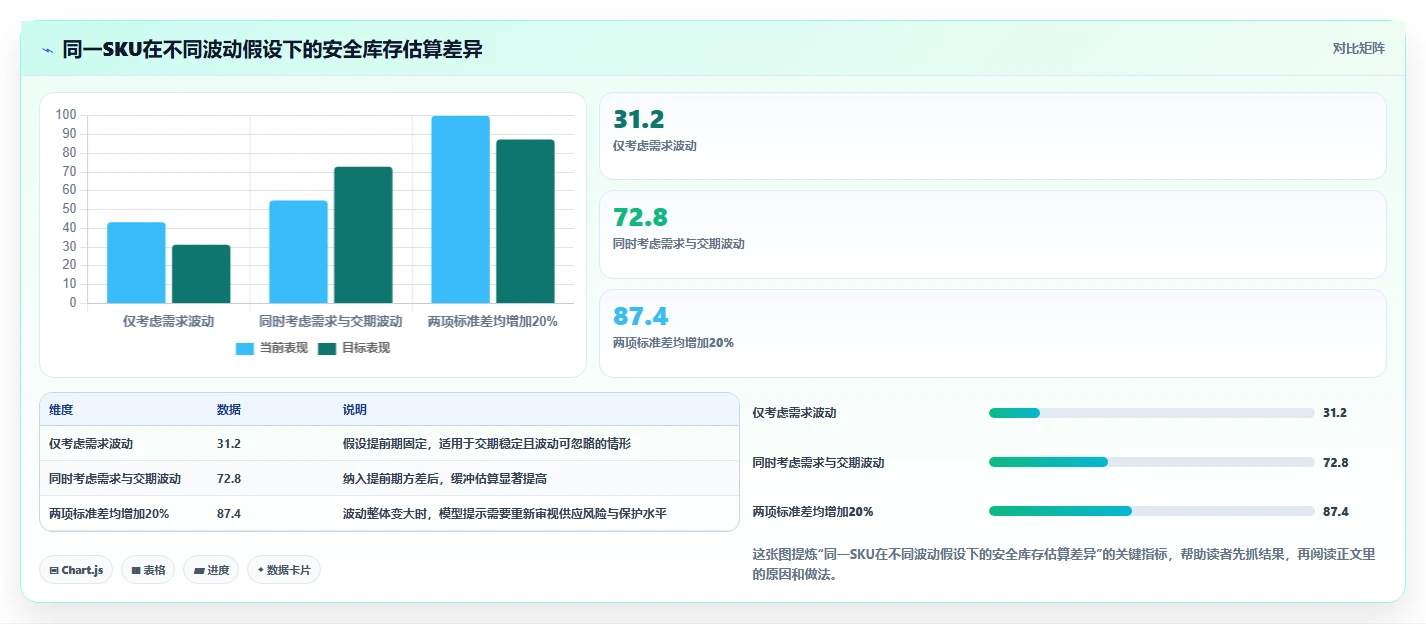Click the blue bar for 两项标准差均增加20%
Viewport: 1426px width, 624px height.
[460, 210]
